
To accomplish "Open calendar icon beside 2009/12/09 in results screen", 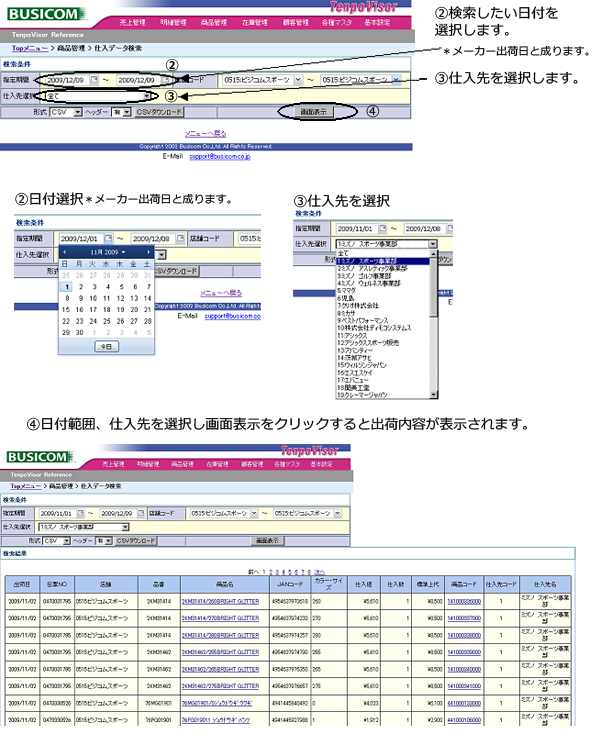I will (141, 514).
